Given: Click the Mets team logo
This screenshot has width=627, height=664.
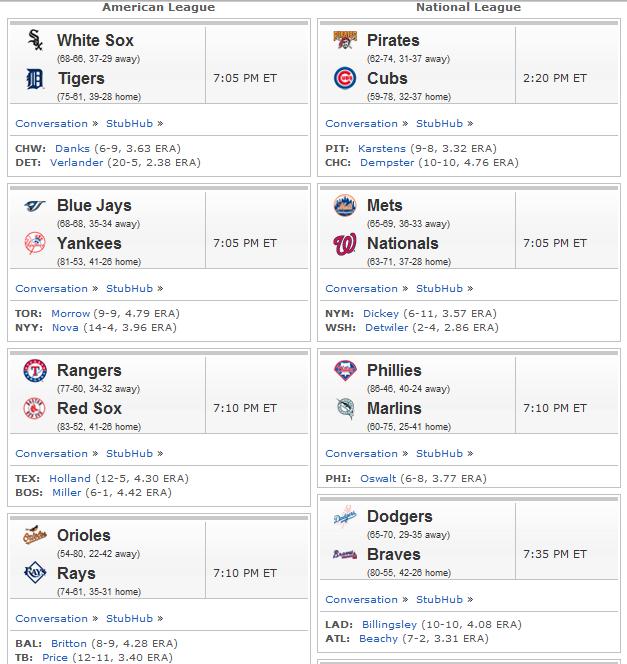Looking at the screenshot, I should (345, 205).
